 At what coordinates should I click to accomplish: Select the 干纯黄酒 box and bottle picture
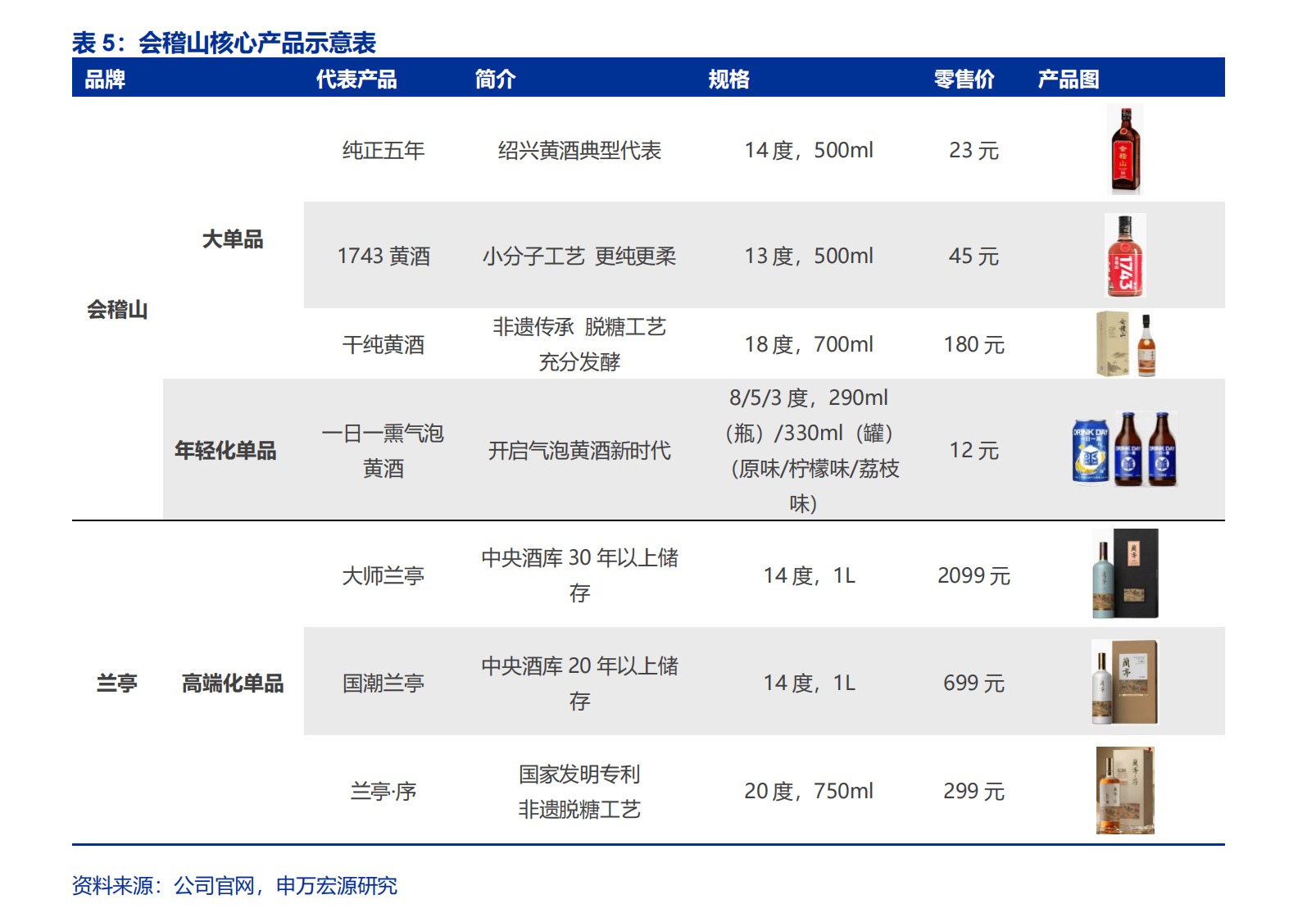tap(1126, 344)
